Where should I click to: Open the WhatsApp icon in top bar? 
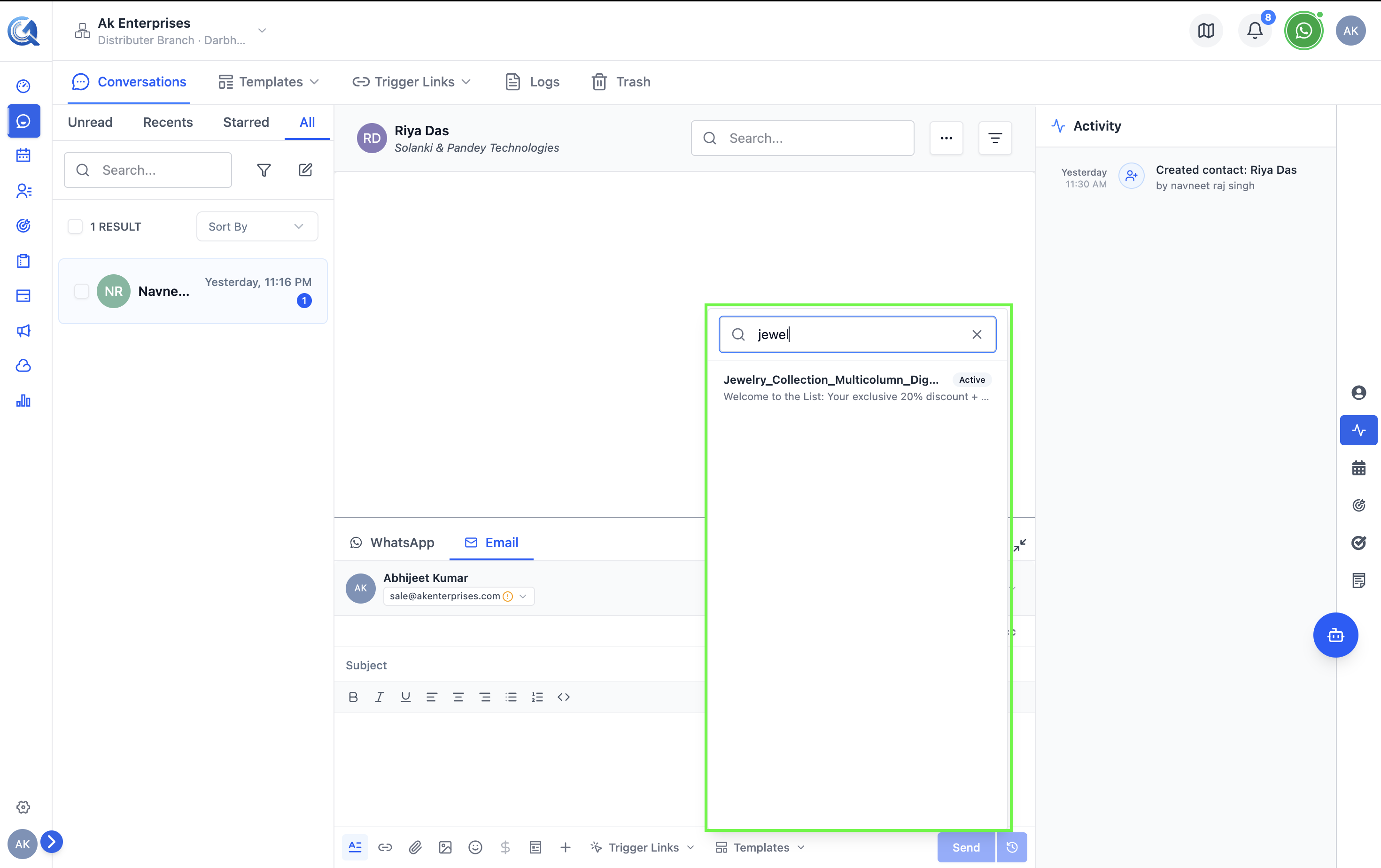click(1303, 31)
